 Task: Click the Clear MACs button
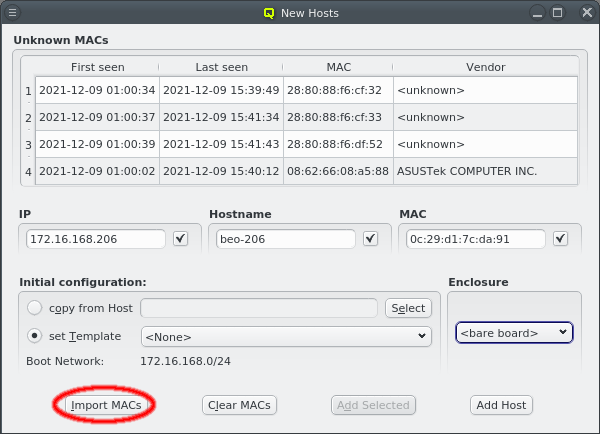(239, 405)
